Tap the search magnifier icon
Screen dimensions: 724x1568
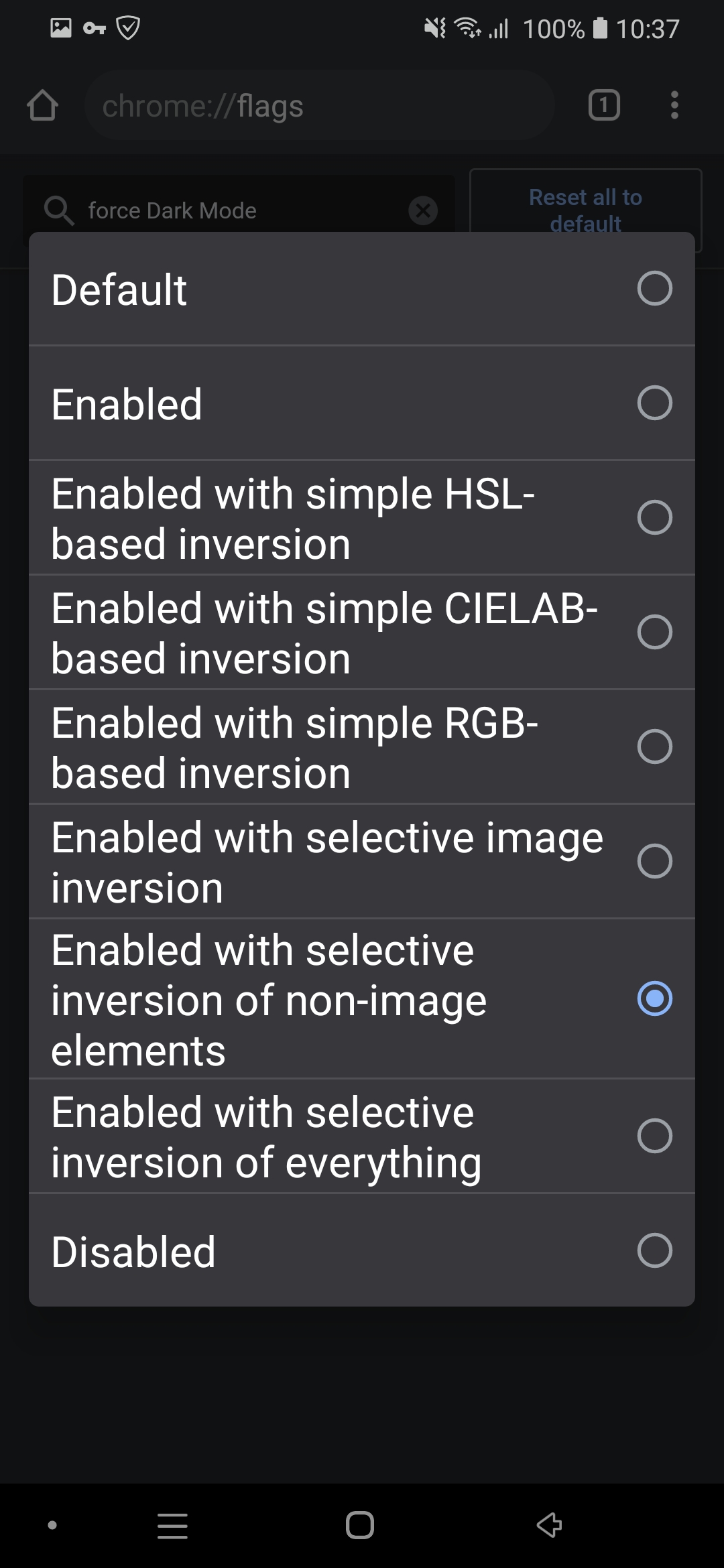[x=58, y=210]
